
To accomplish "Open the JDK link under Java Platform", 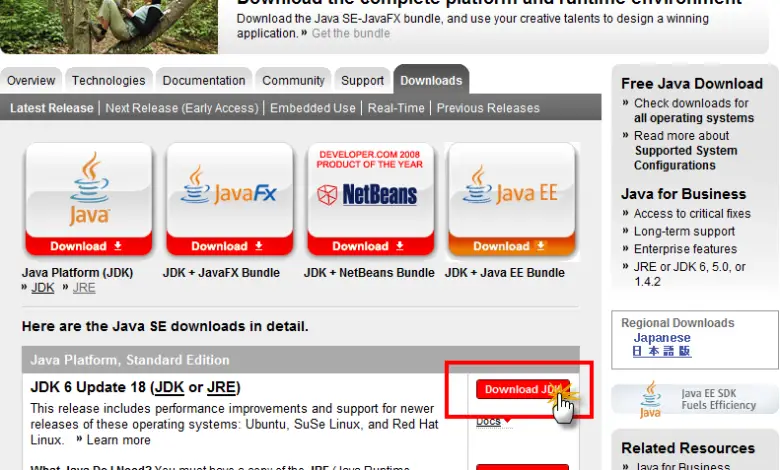I will [43, 288].
